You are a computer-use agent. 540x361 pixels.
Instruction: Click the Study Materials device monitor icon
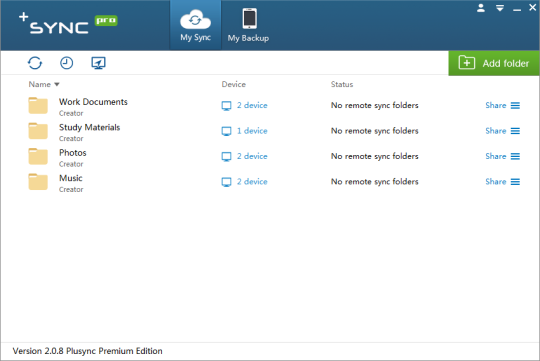(x=226, y=131)
